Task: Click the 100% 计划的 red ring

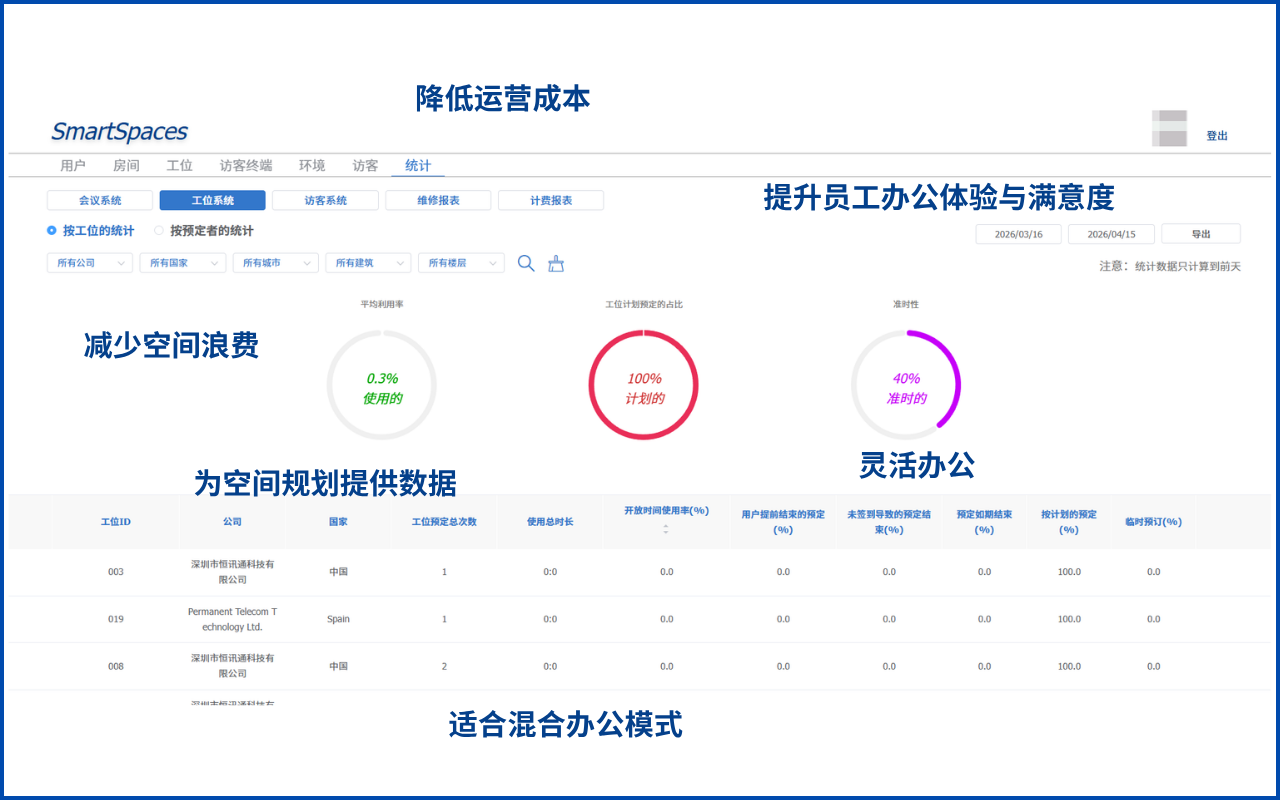Action: click(644, 386)
